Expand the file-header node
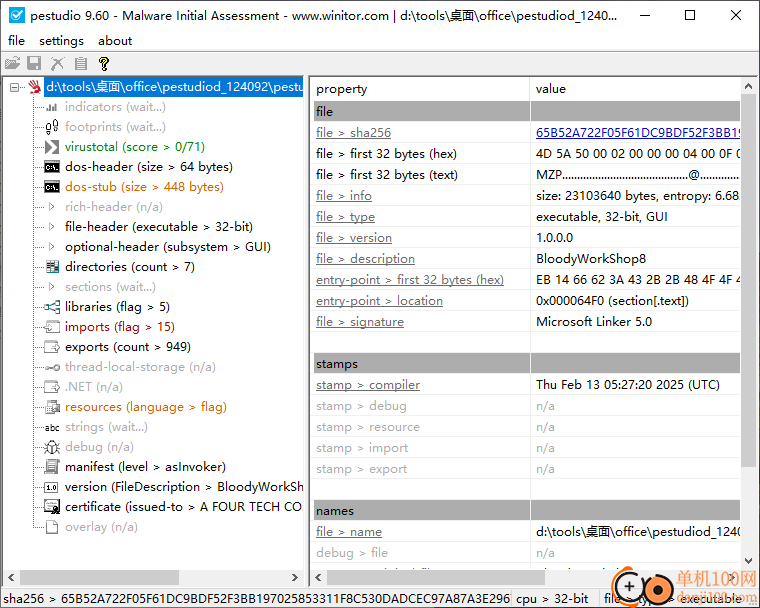This screenshot has height=608, width=760. (52, 227)
